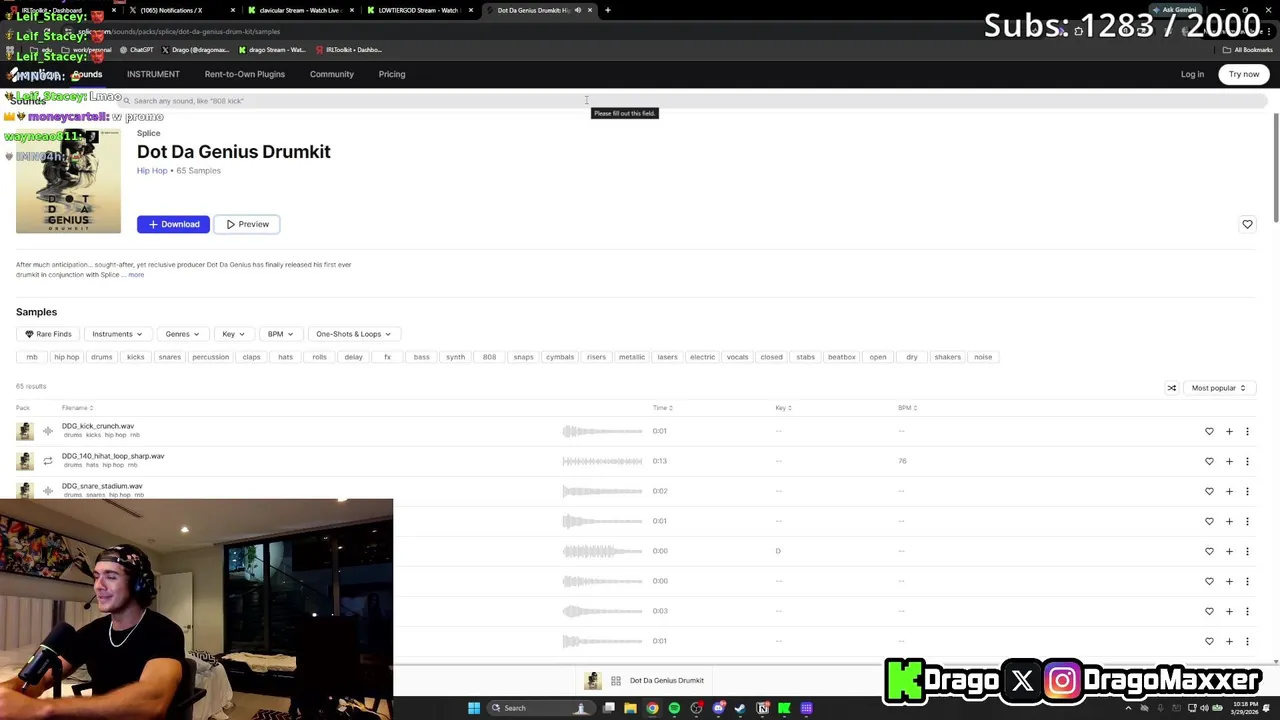Expand the Key filter dropdown
Screen dimensions: 1280x720
(233, 334)
